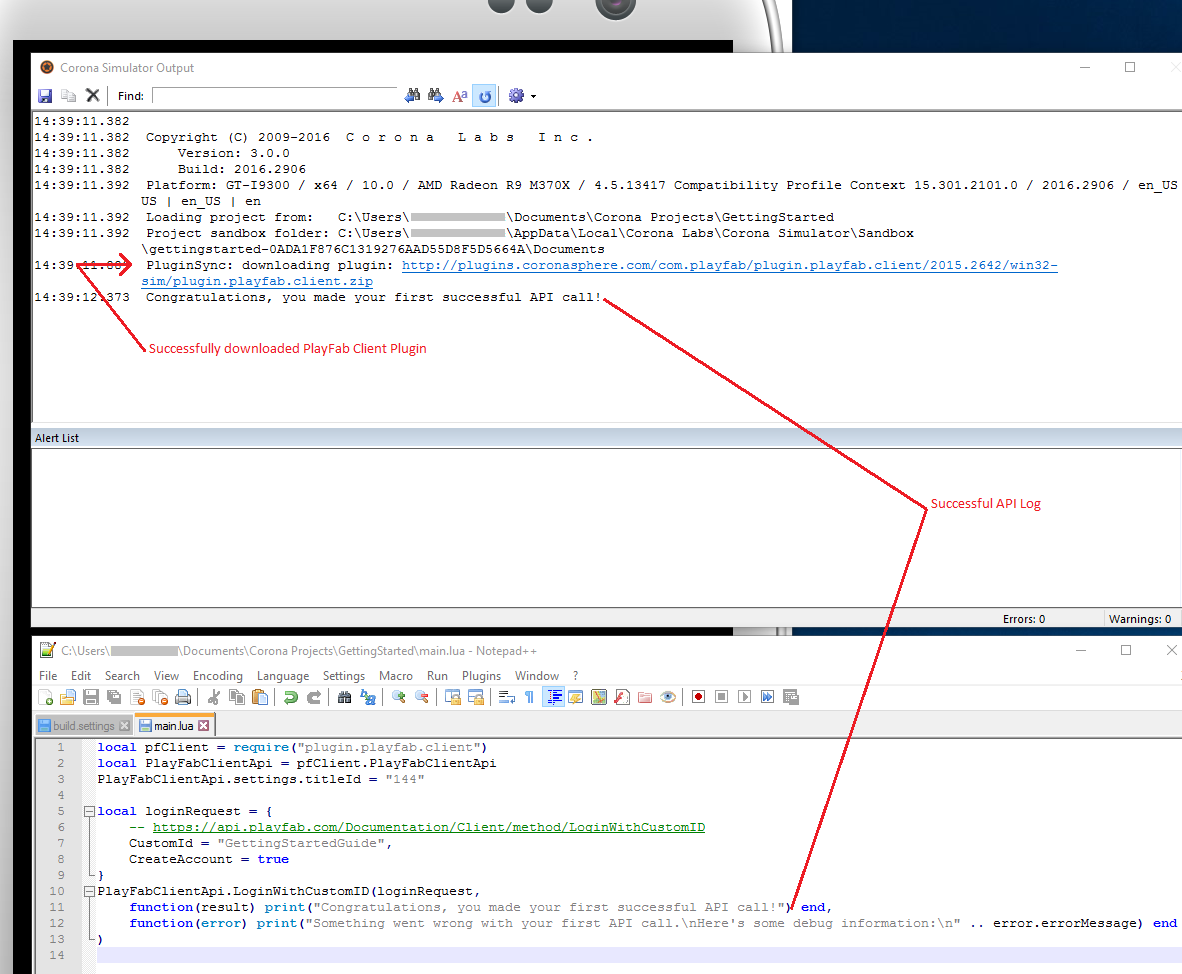Click the Errors: 0 status entry
Viewport: 1182px width, 974px height.
(1024, 619)
